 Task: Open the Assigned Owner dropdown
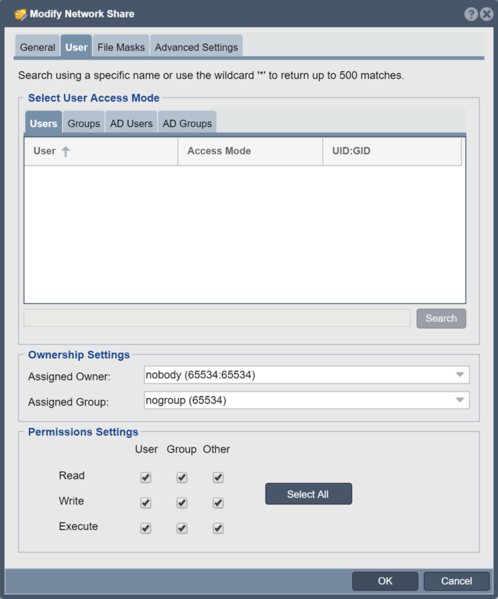(x=307, y=375)
